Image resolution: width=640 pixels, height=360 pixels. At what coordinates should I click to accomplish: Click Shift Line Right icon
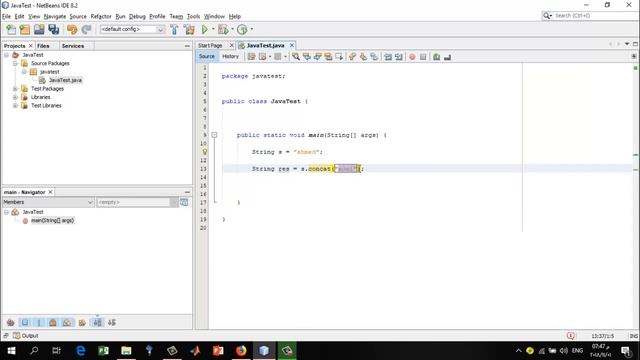point(399,57)
